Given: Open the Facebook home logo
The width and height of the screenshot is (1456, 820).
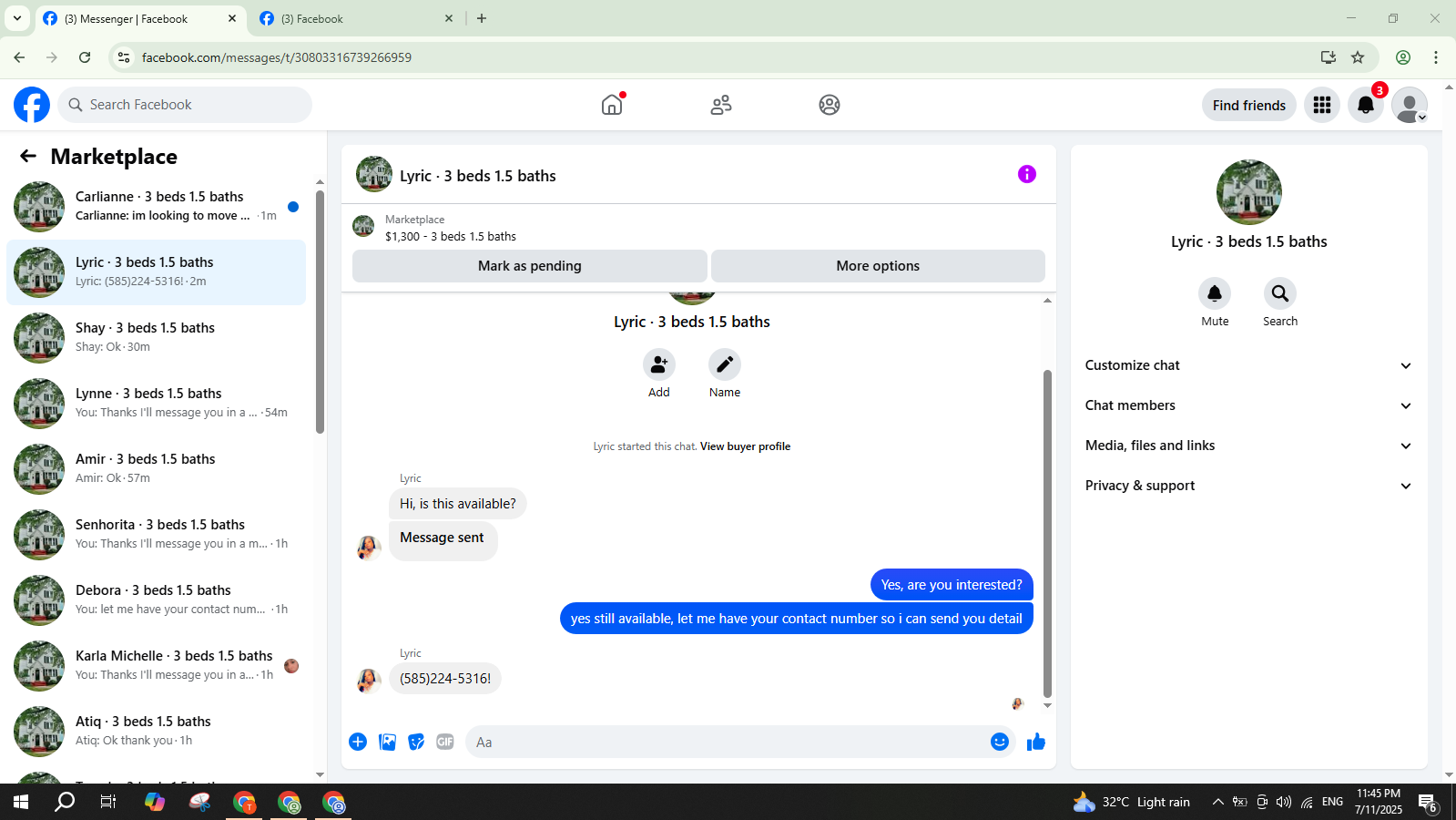Looking at the screenshot, I should [32, 105].
